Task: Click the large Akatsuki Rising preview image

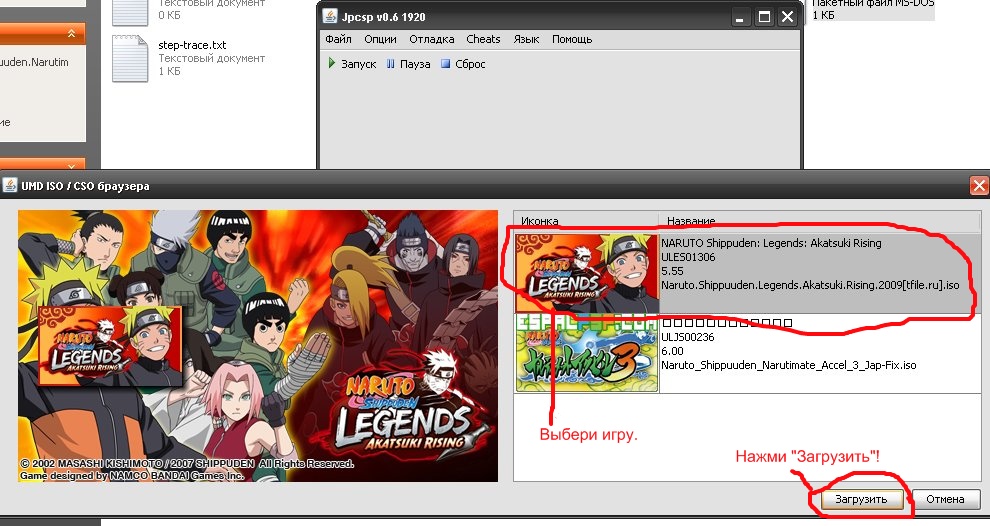Action: click(x=258, y=346)
